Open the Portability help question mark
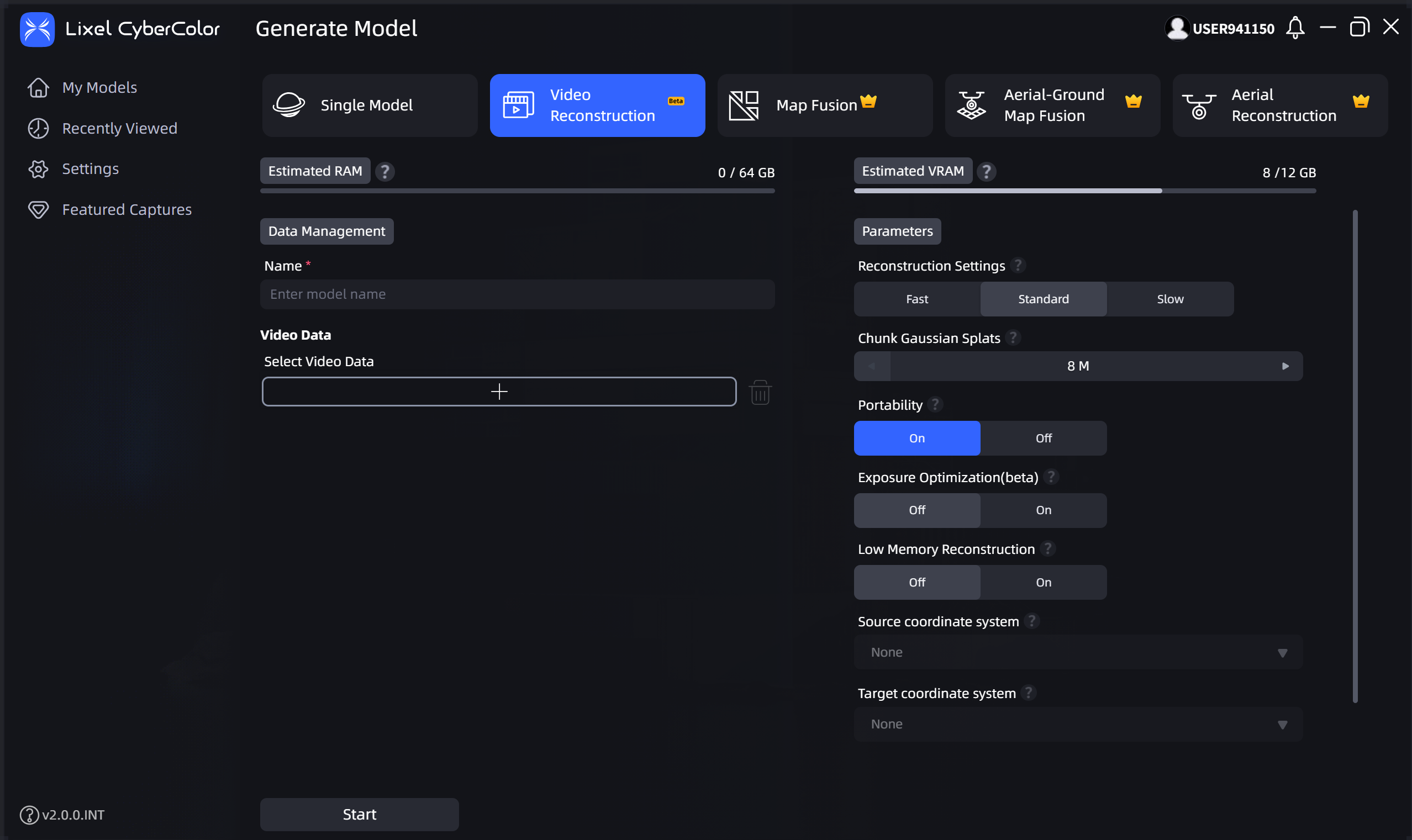This screenshot has height=840, width=1412. click(935, 405)
